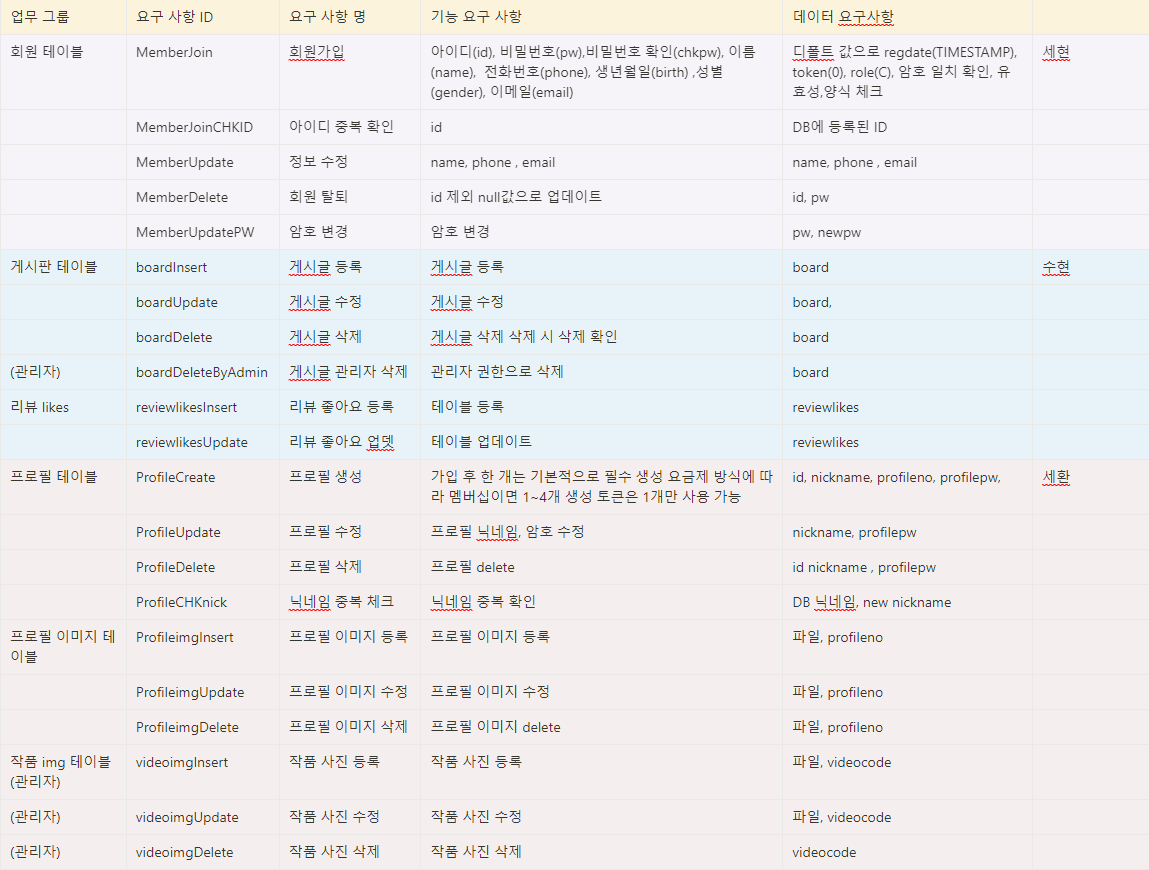Select the '프로필 테이블' group cell
Screen dimensions: 1149x870
(x=63, y=487)
